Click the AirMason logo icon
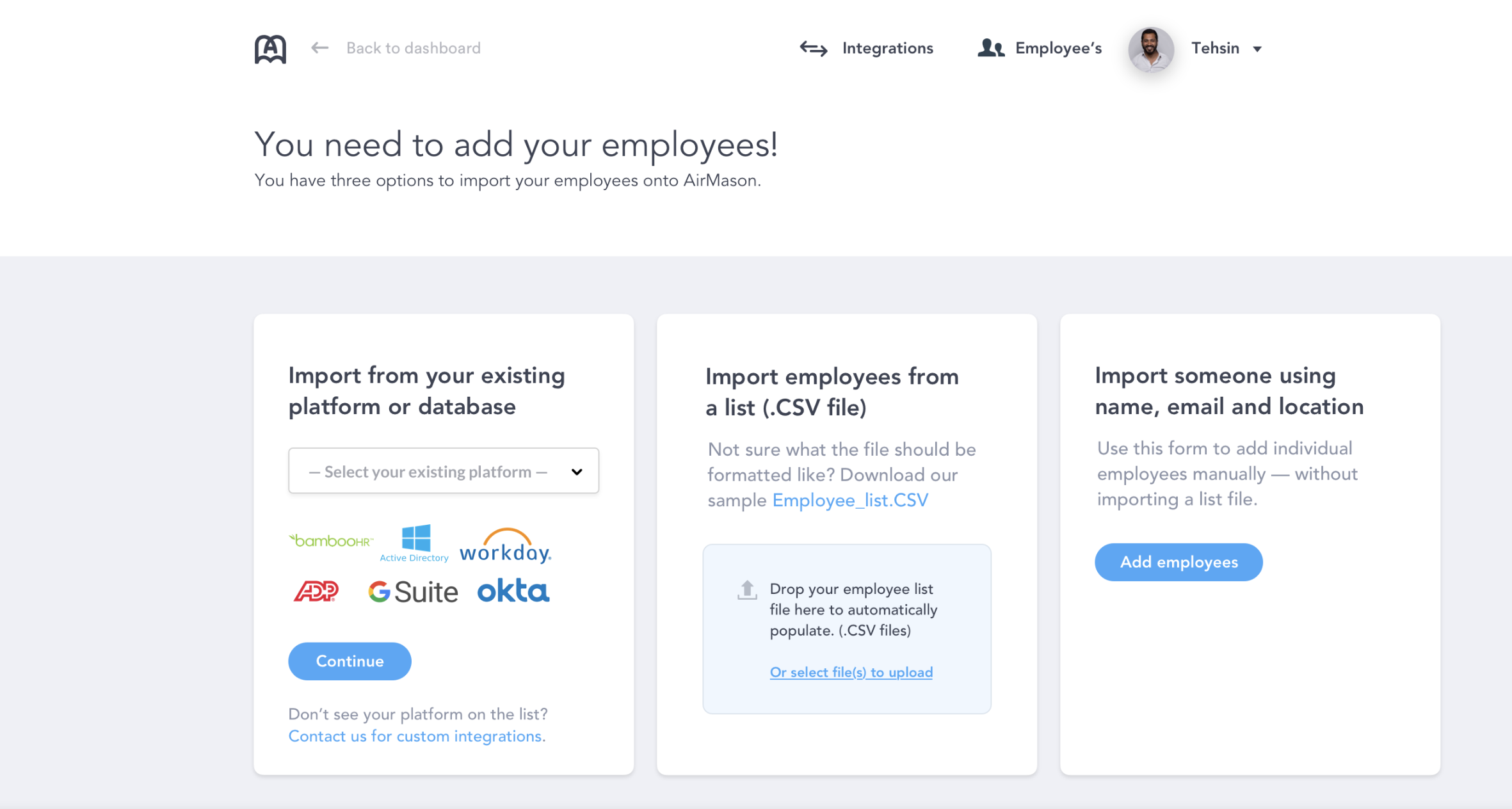 (x=270, y=49)
